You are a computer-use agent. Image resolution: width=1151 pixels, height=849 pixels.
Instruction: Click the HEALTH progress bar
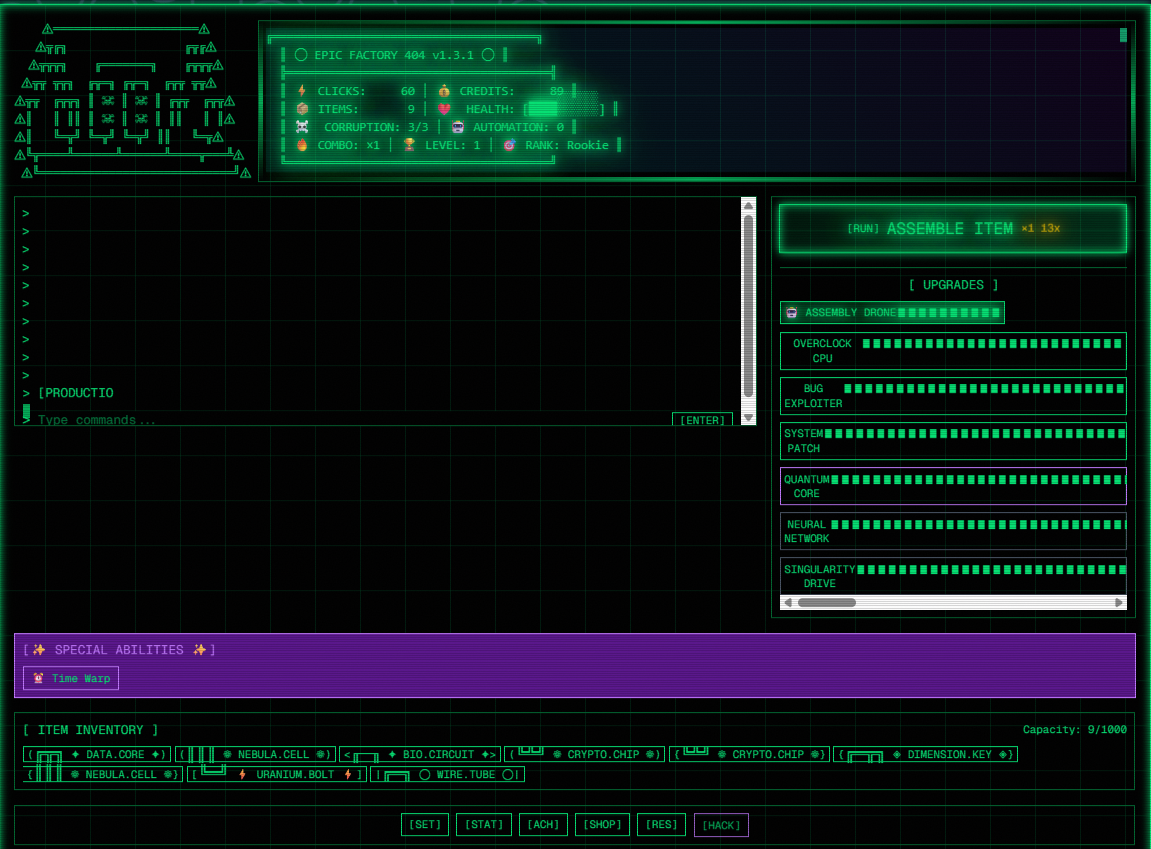563,109
